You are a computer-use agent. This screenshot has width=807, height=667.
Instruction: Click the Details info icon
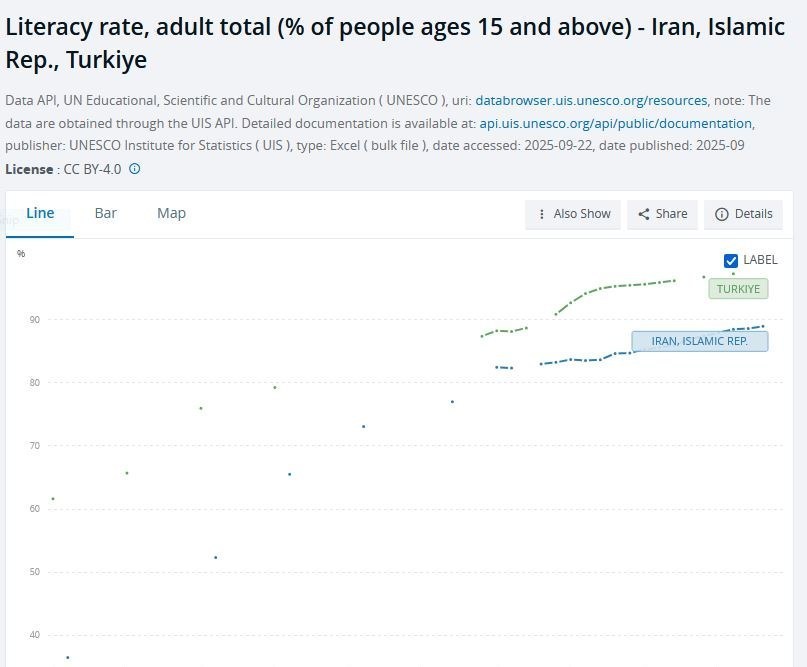click(x=722, y=214)
